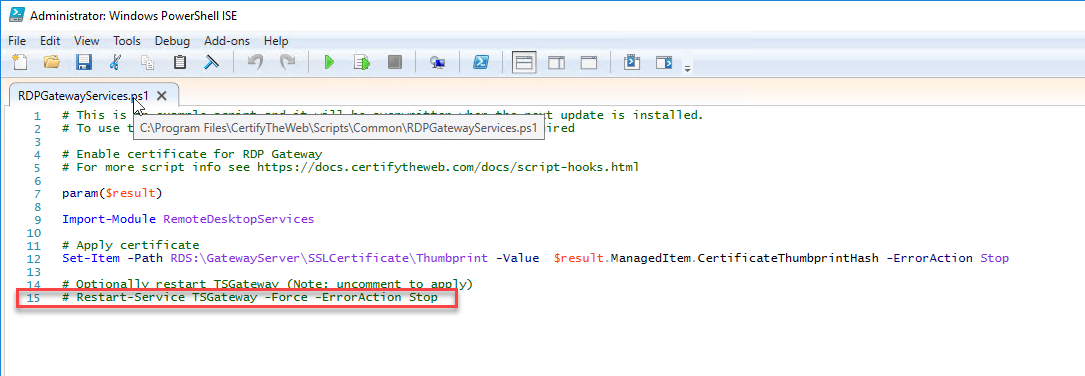
Task: Open a script using the folder icon
Action: point(52,63)
